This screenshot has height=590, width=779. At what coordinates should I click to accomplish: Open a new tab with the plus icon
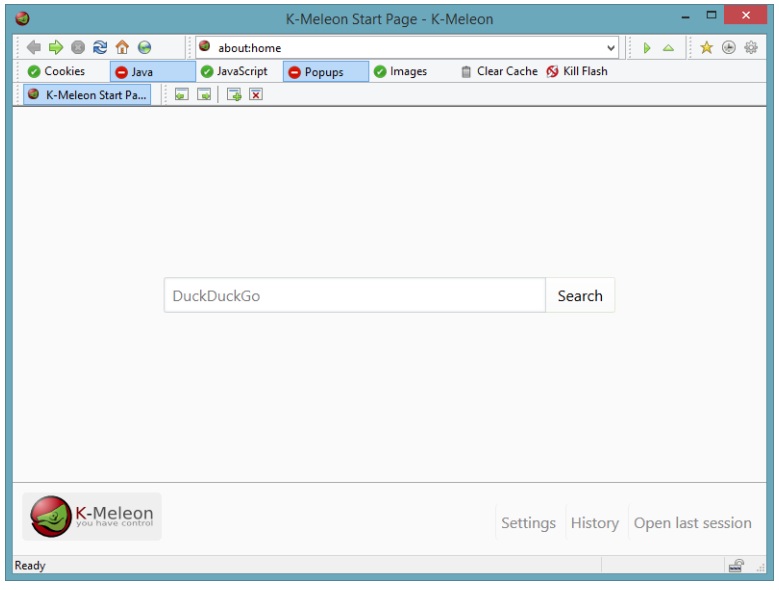(x=234, y=95)
